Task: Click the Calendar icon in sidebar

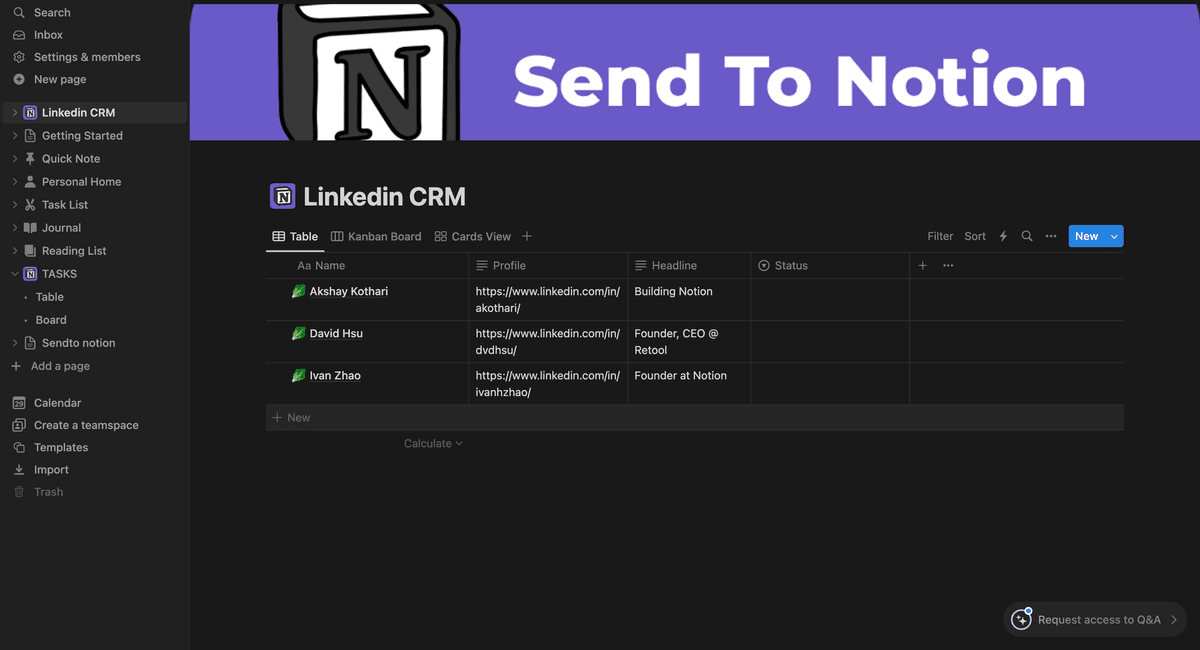Action: point(18,403)
